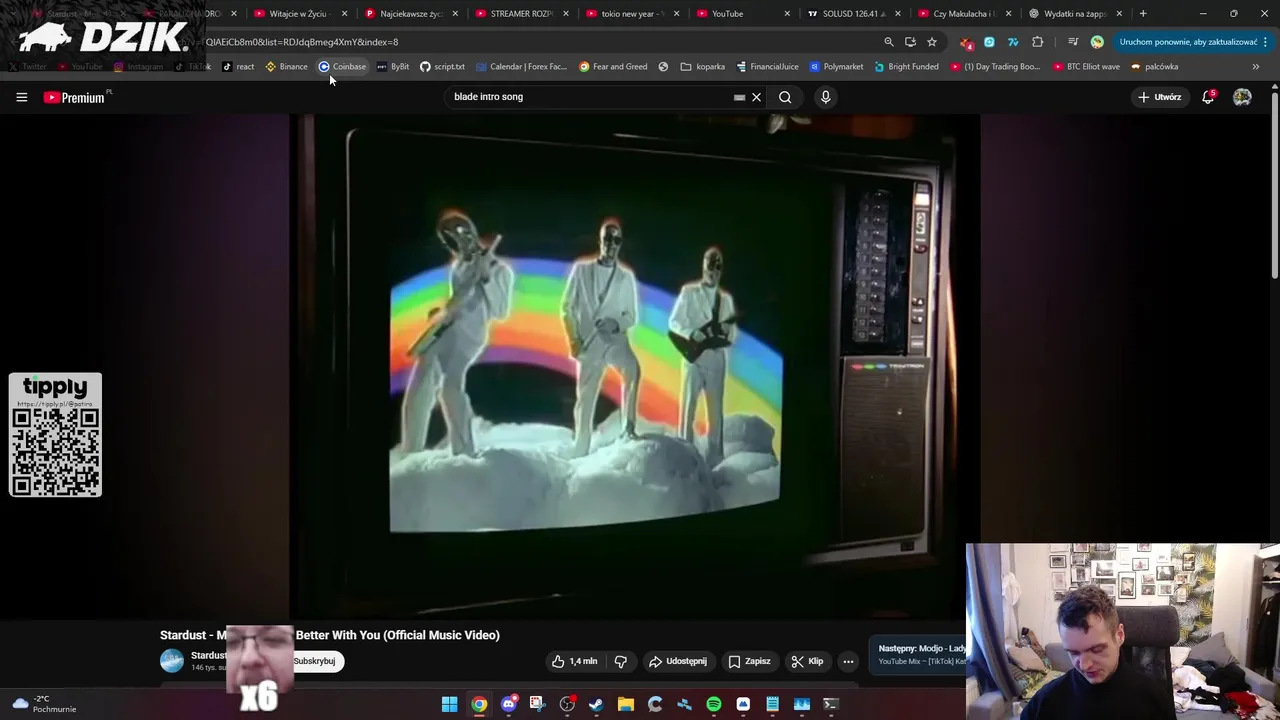Switch to the "Najciekawsze życi" tab
This screenshot has width=1280, height=720.
[x=411, y=14]
